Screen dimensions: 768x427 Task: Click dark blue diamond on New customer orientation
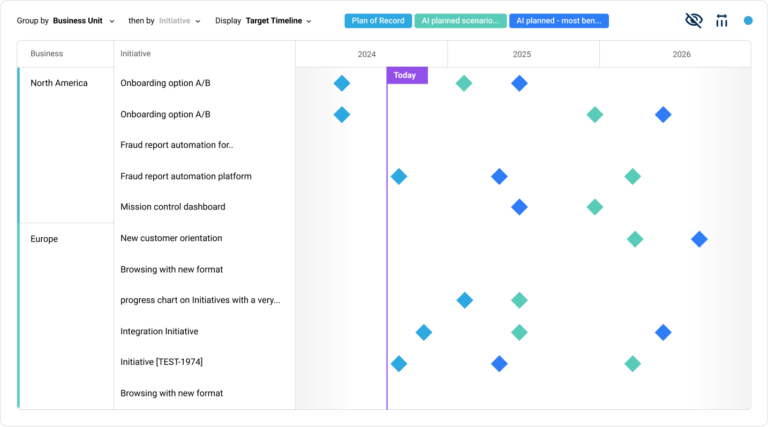pos(699,239)
